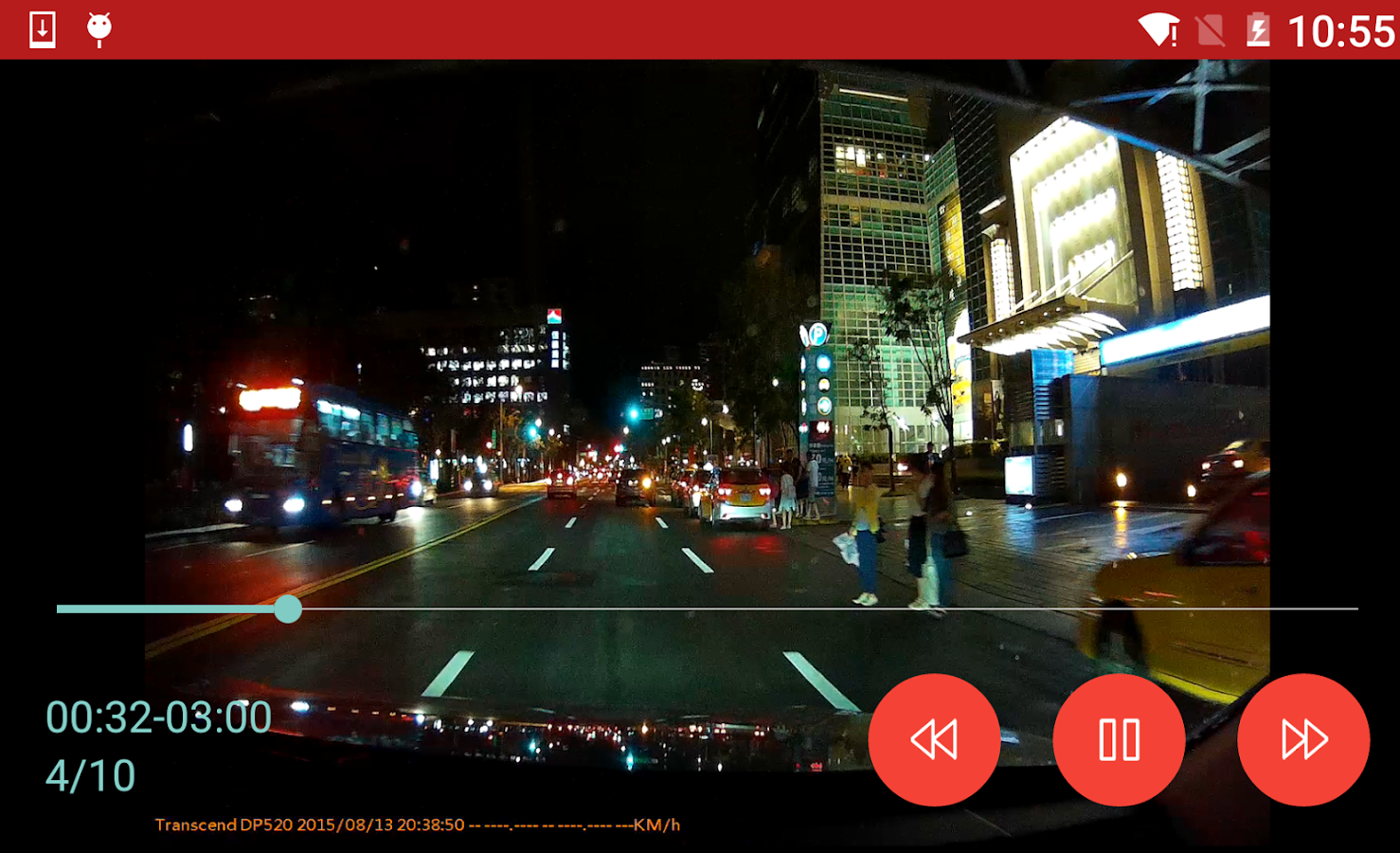Click the video counter 4/10
Screen dimensions: 1400x853
coord(90,776)
